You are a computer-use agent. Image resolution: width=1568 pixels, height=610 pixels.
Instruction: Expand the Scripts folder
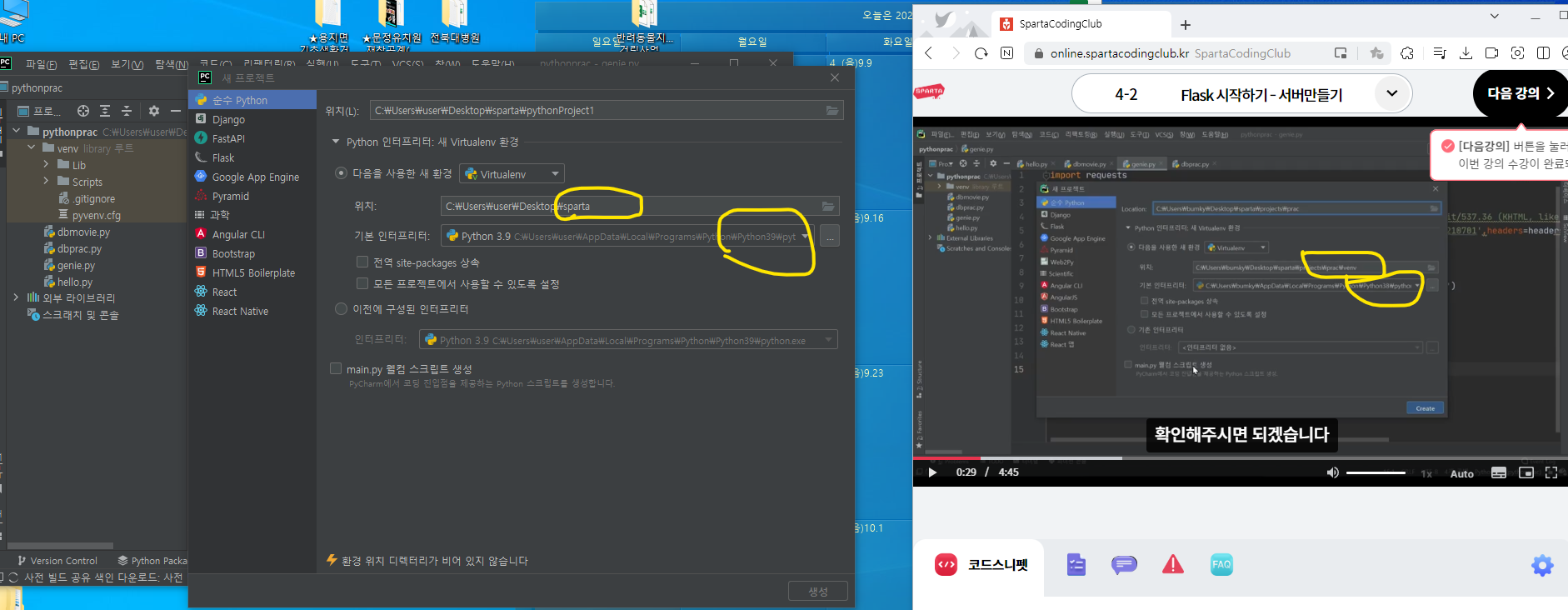(46, 181)
